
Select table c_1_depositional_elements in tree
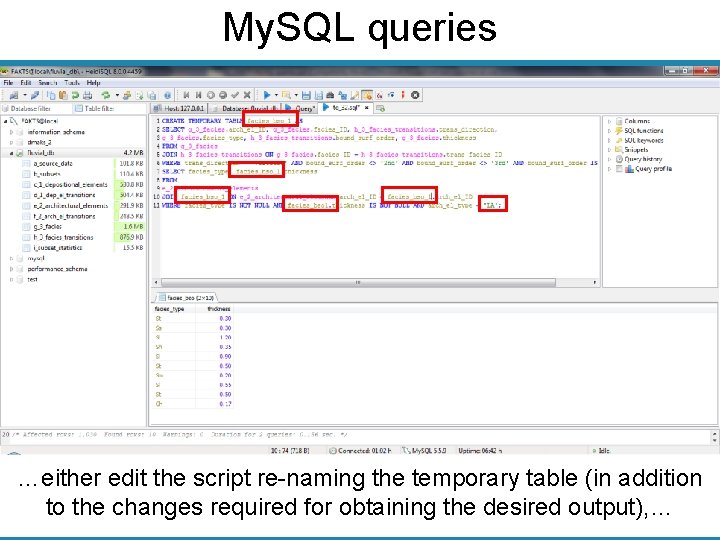[70, 185]
